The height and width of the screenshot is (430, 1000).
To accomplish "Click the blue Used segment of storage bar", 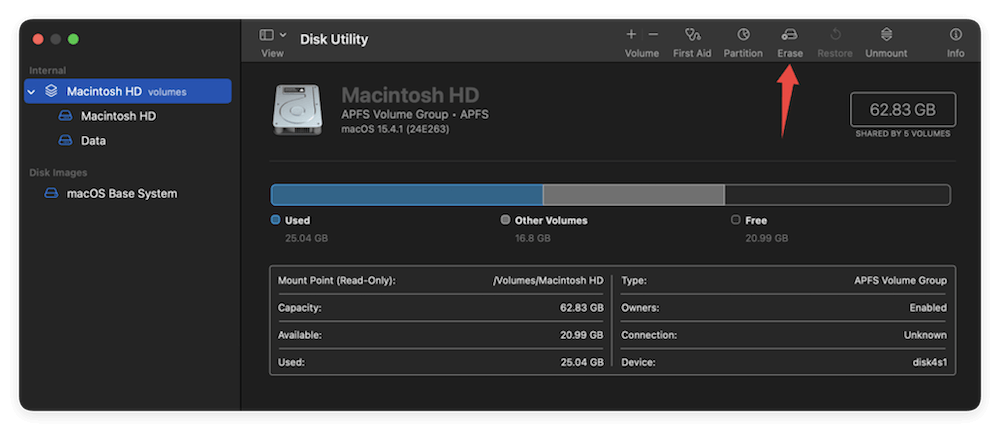I will [407, 195].
